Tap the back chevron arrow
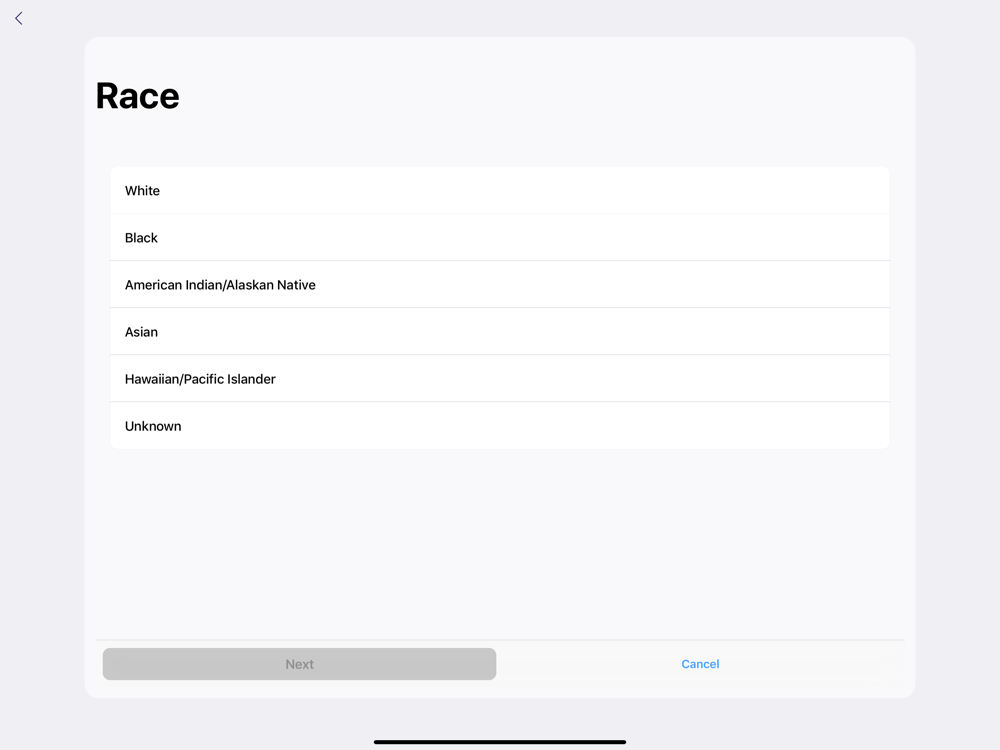Viewport: 1000px width, 750px height. coord(19,18)
